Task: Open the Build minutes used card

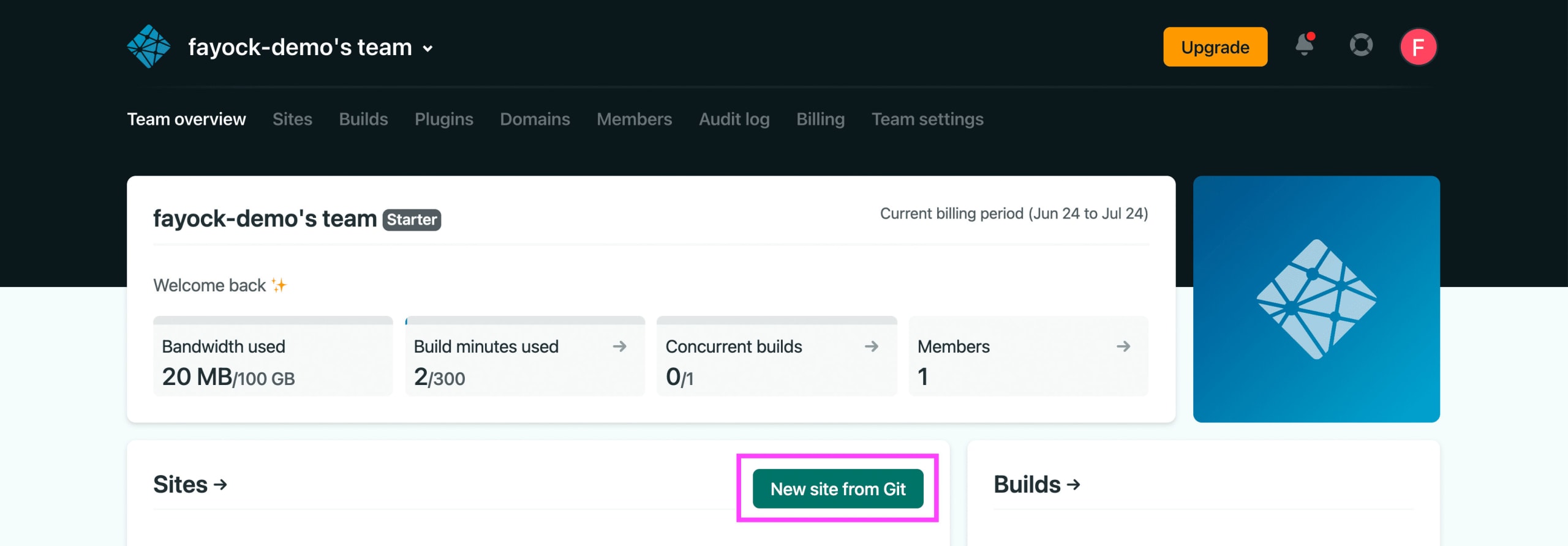Action: point(525,356)
